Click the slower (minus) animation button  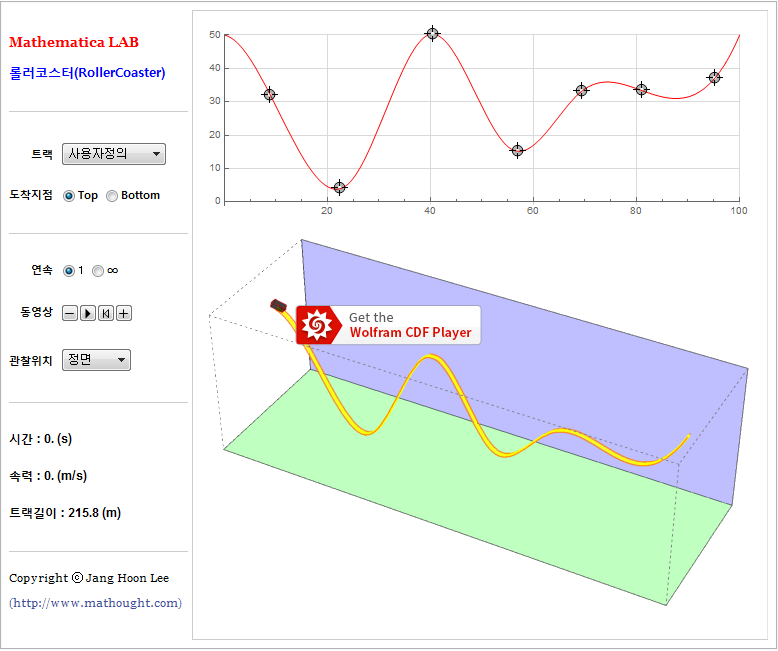click(x=70, y=314)
